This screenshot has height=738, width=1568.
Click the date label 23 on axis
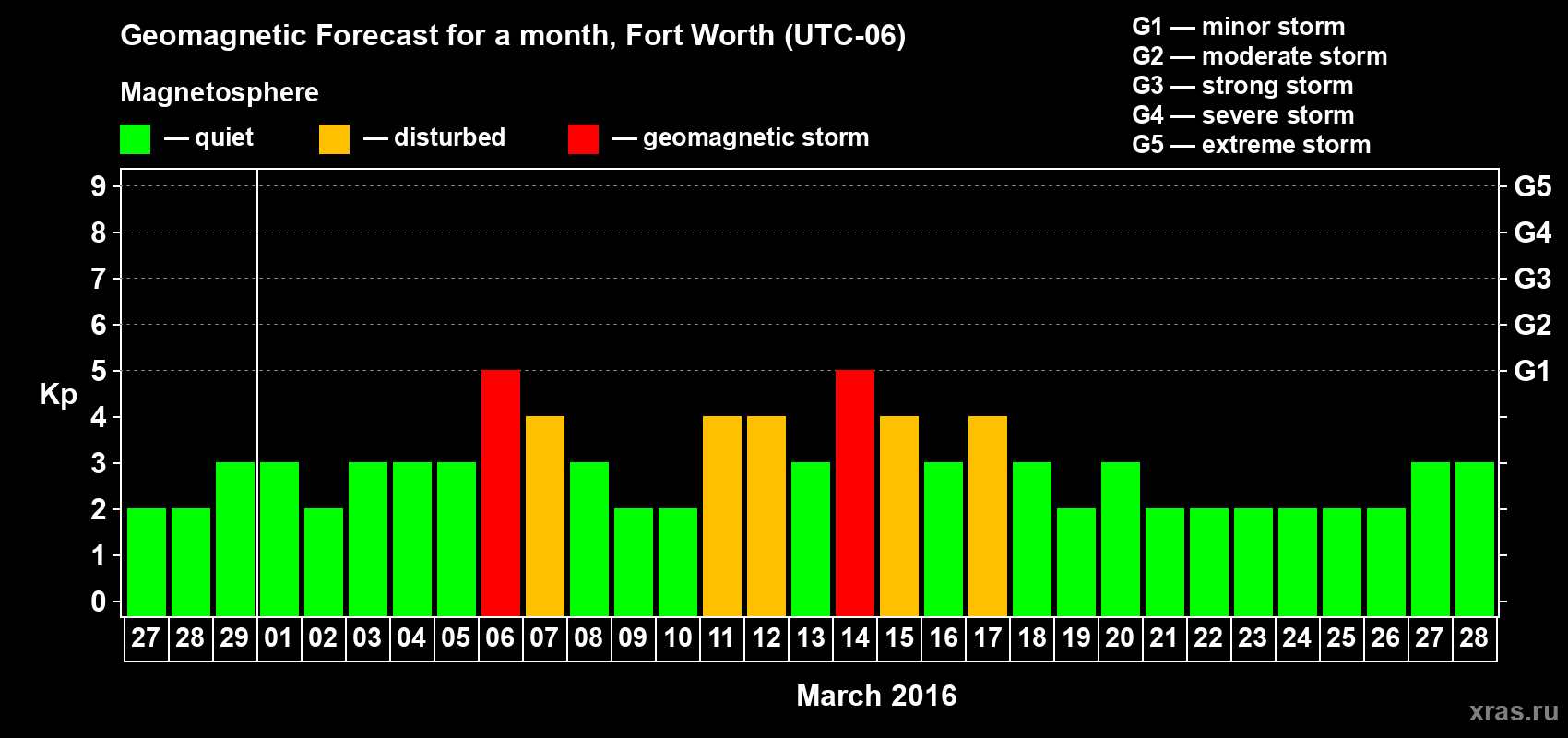point(1253,637)
